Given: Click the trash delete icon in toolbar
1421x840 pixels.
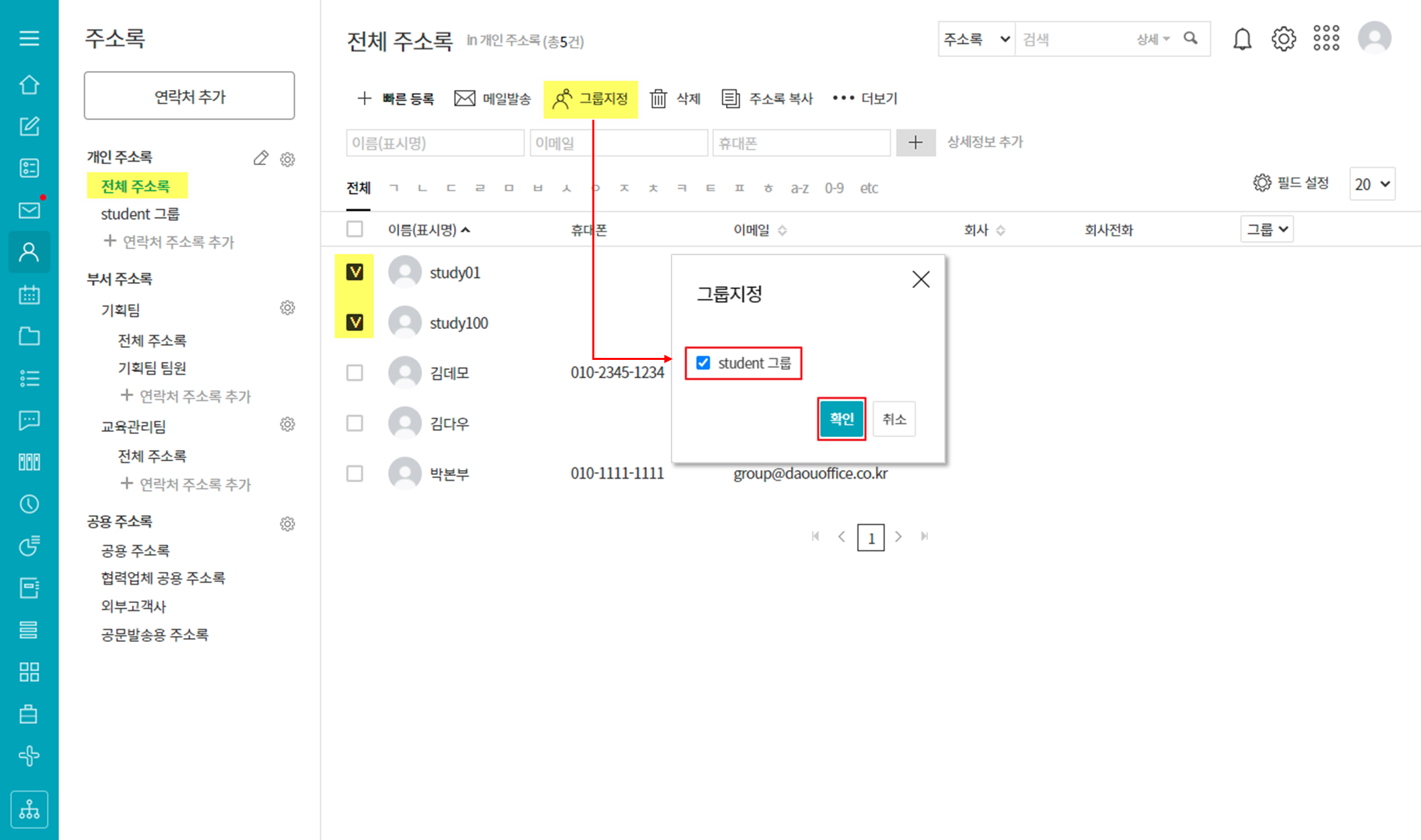Looking at the screenshot, I should click(658, 99).
